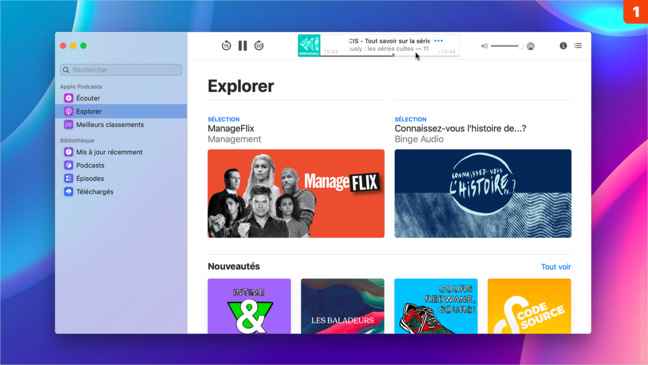Viewport: 648px width, 365px height.
Task: Click the Meilleurs classements icon
Action: coord(69,124)
